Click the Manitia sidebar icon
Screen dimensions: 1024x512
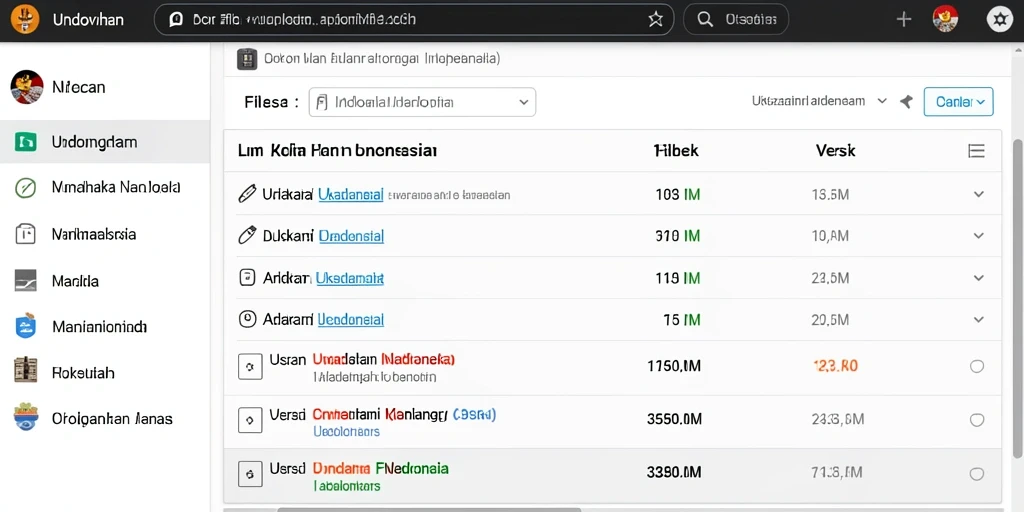25,281
